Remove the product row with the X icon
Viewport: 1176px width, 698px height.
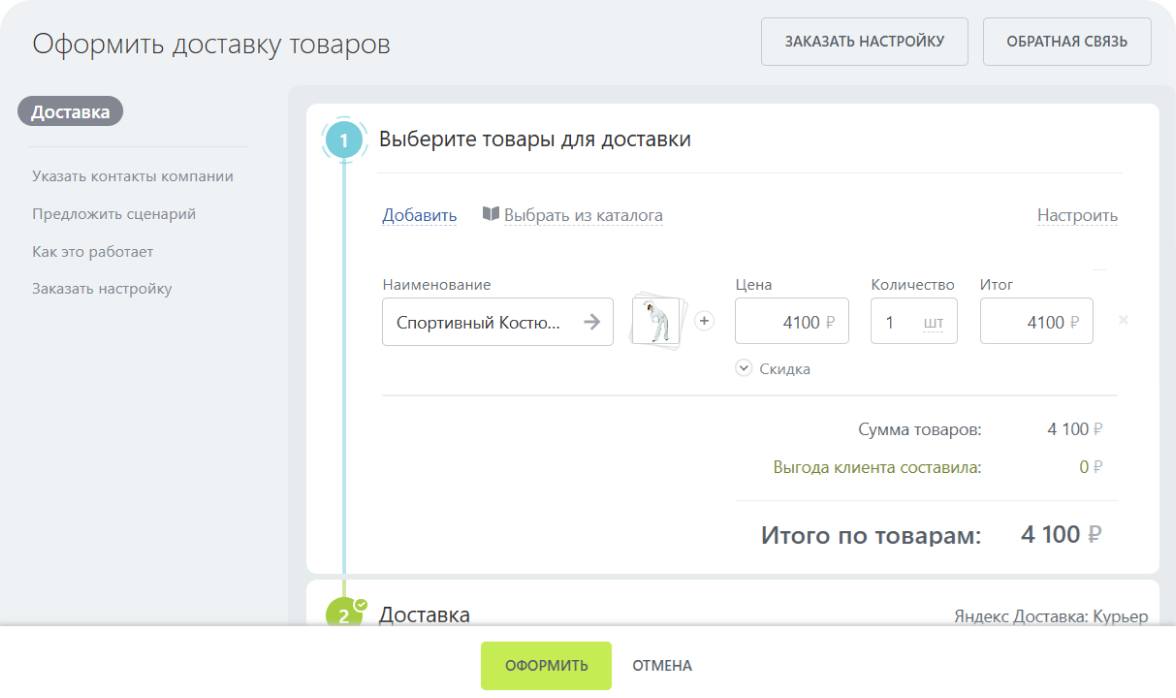1123,321
